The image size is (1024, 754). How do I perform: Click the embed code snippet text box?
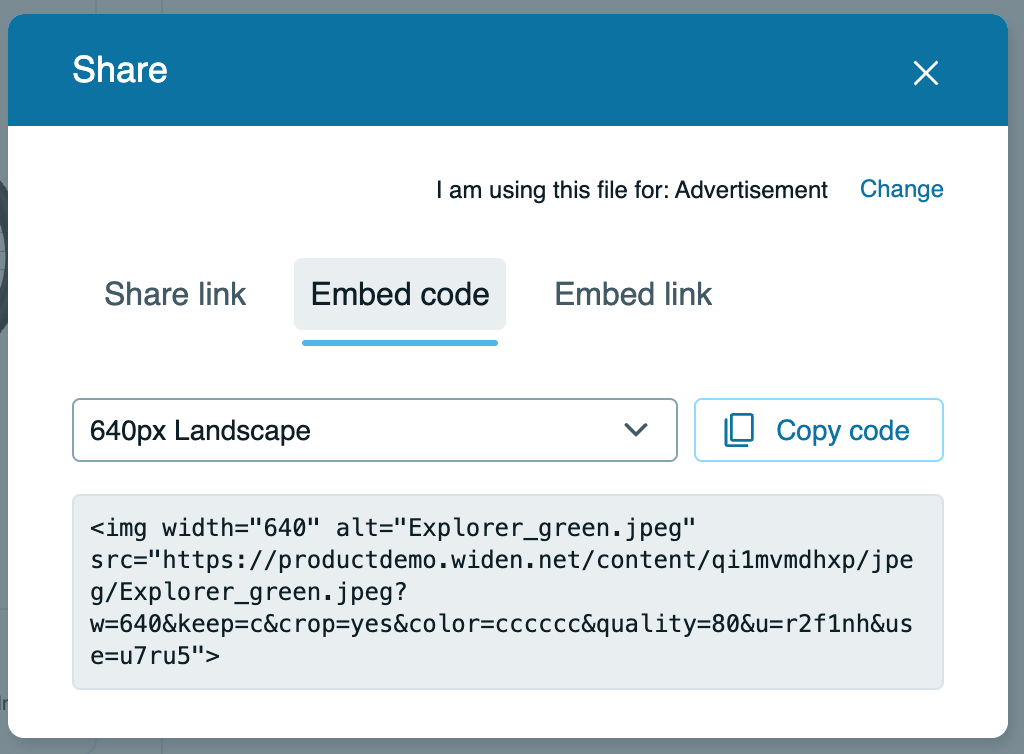click(507, 590)
